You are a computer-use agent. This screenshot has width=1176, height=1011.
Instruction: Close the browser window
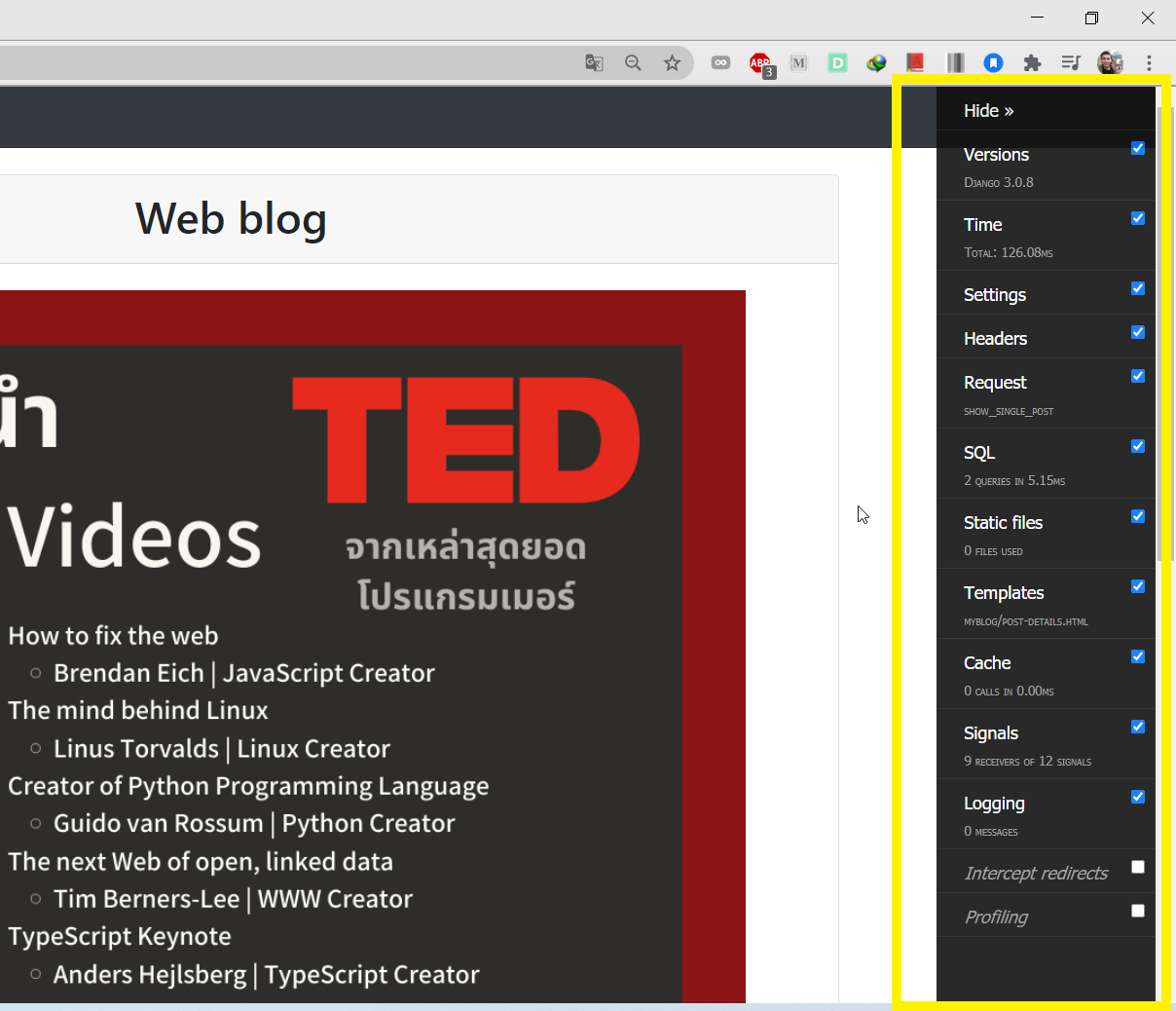point(1148,18)
